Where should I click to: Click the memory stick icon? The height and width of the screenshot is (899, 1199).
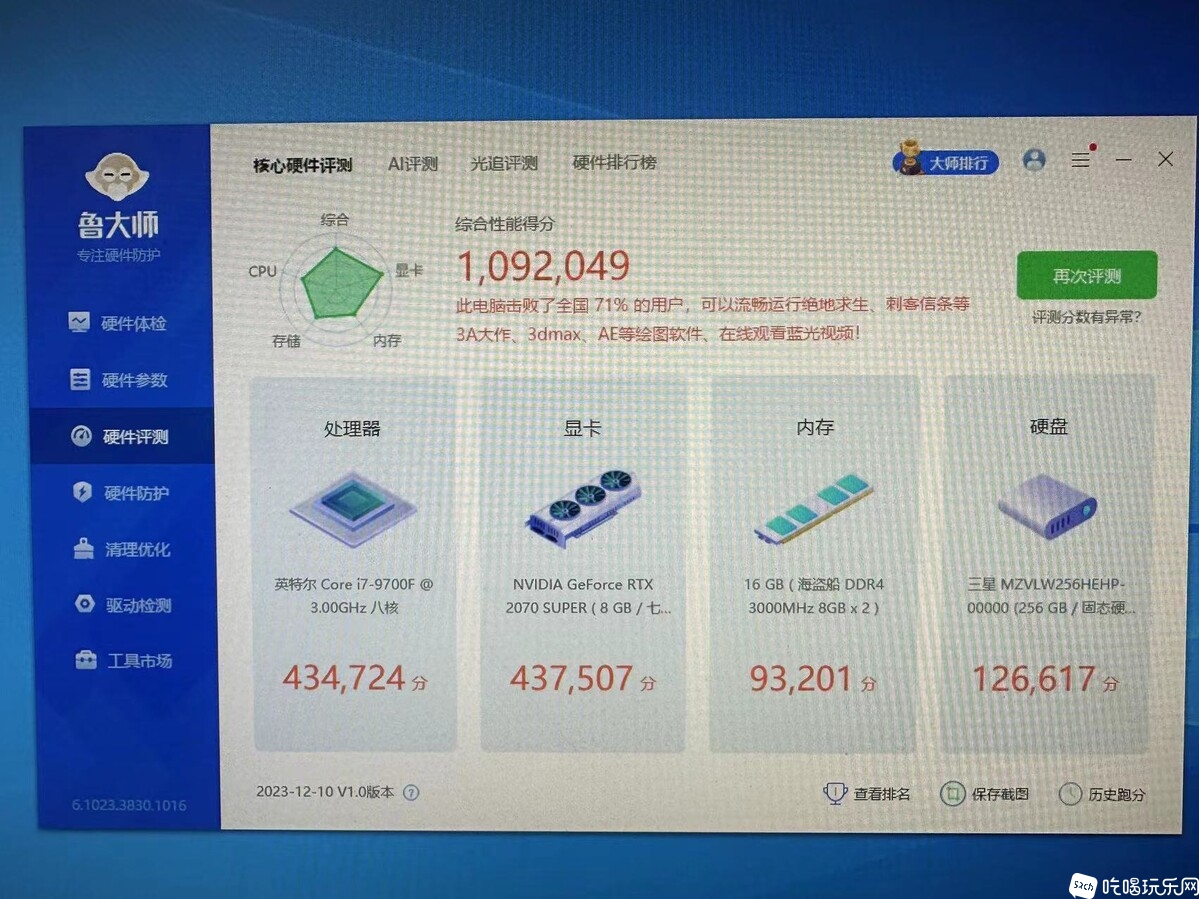(x=814, y=507)
